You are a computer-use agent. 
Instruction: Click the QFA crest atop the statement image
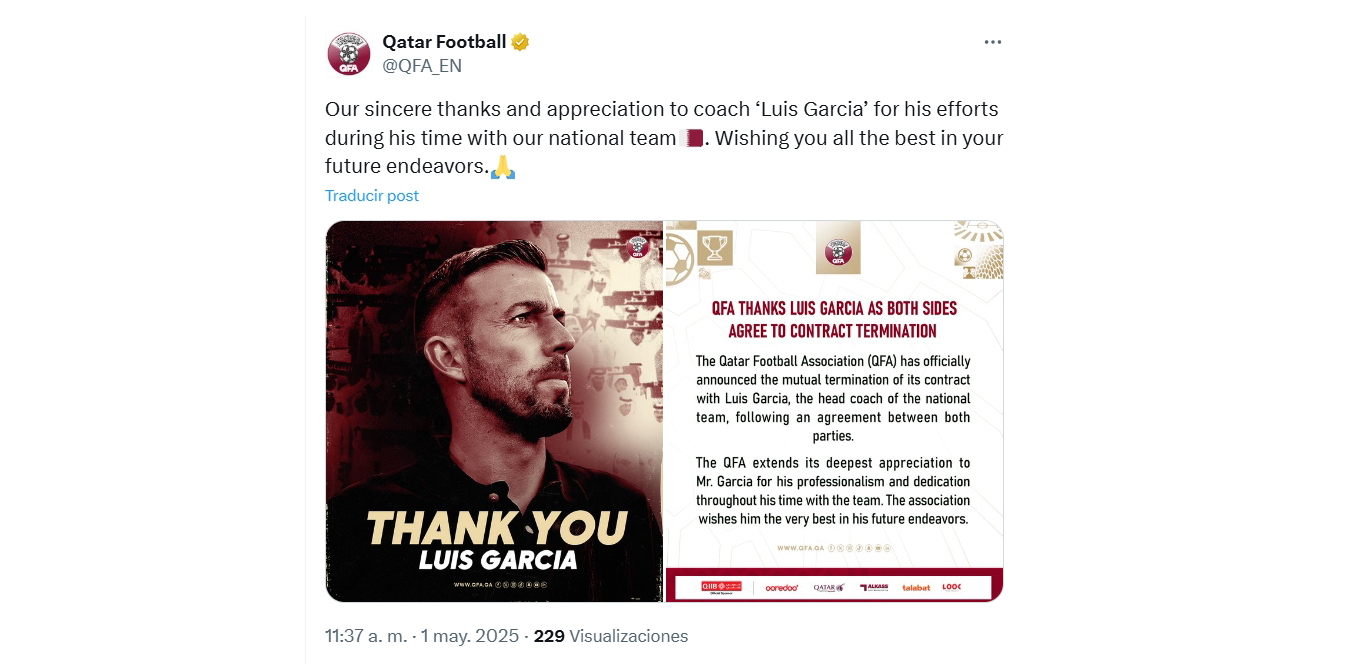[837, 248]
